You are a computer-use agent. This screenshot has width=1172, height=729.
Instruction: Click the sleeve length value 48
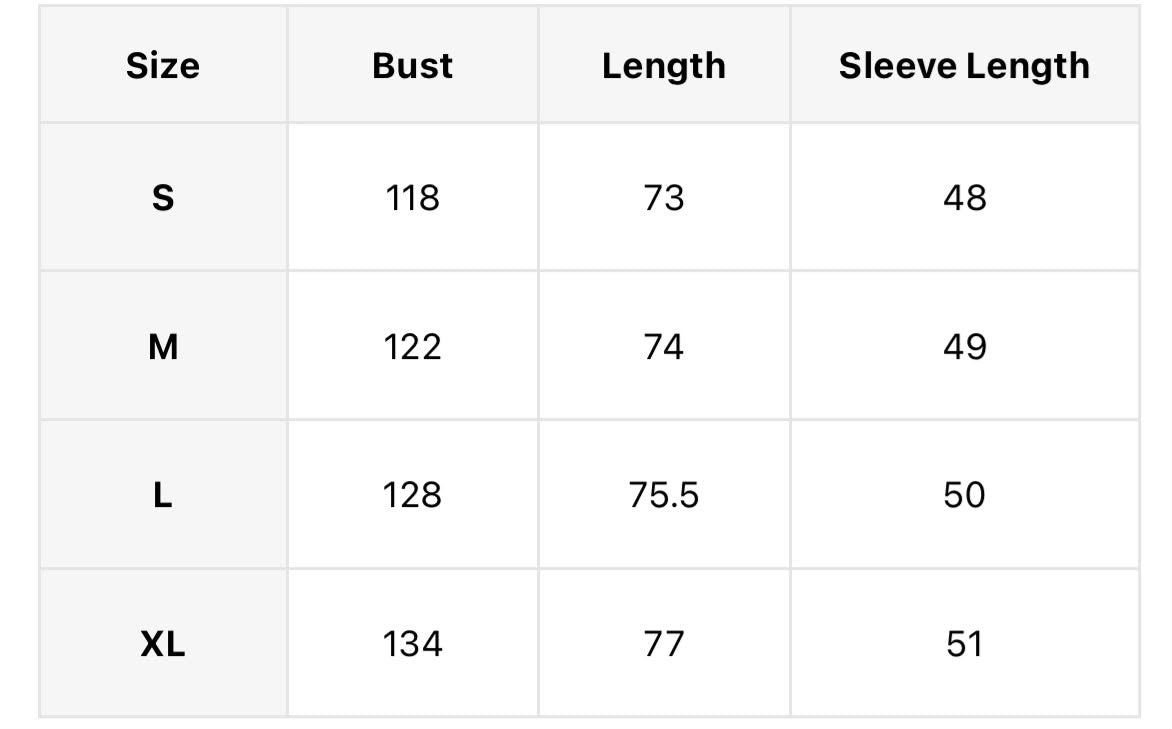click(965, 198)
